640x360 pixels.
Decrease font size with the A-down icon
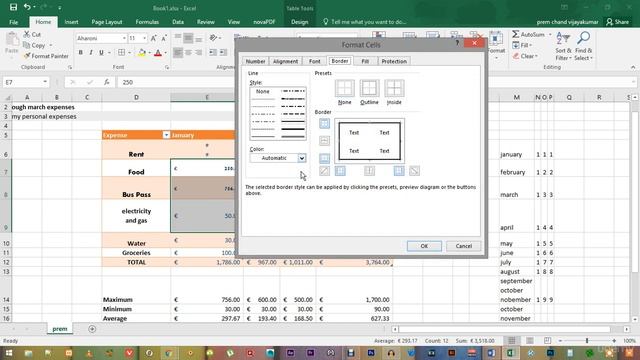[164, 38]
